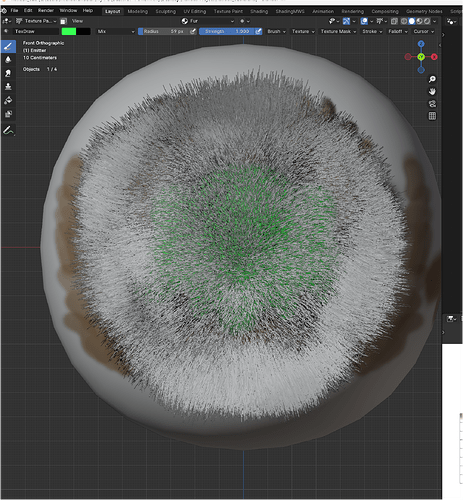Viewport: 463px width, 500px height.
Task: Click the black secondary color swatch
Action: (83, 31)
